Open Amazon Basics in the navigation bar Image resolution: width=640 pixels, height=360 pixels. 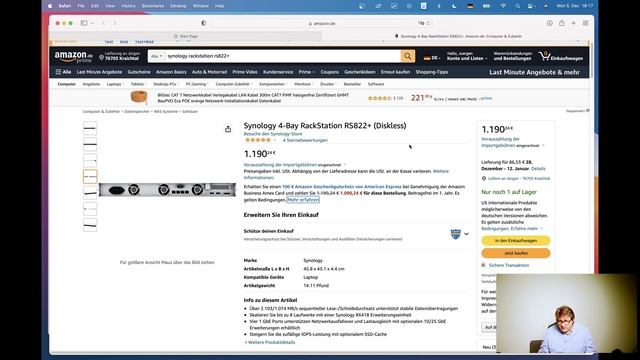pyautogui.click(x=171, y=72)
